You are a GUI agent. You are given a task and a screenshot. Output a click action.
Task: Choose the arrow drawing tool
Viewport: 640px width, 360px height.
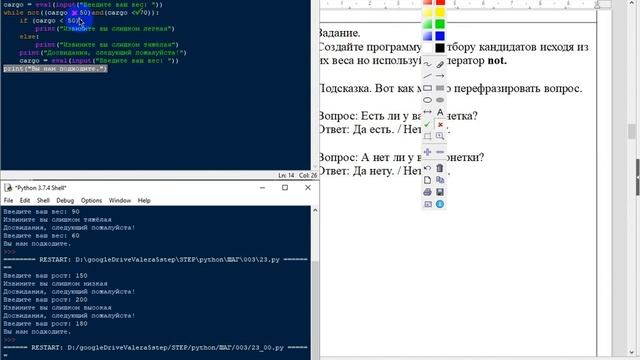point(440,76)
